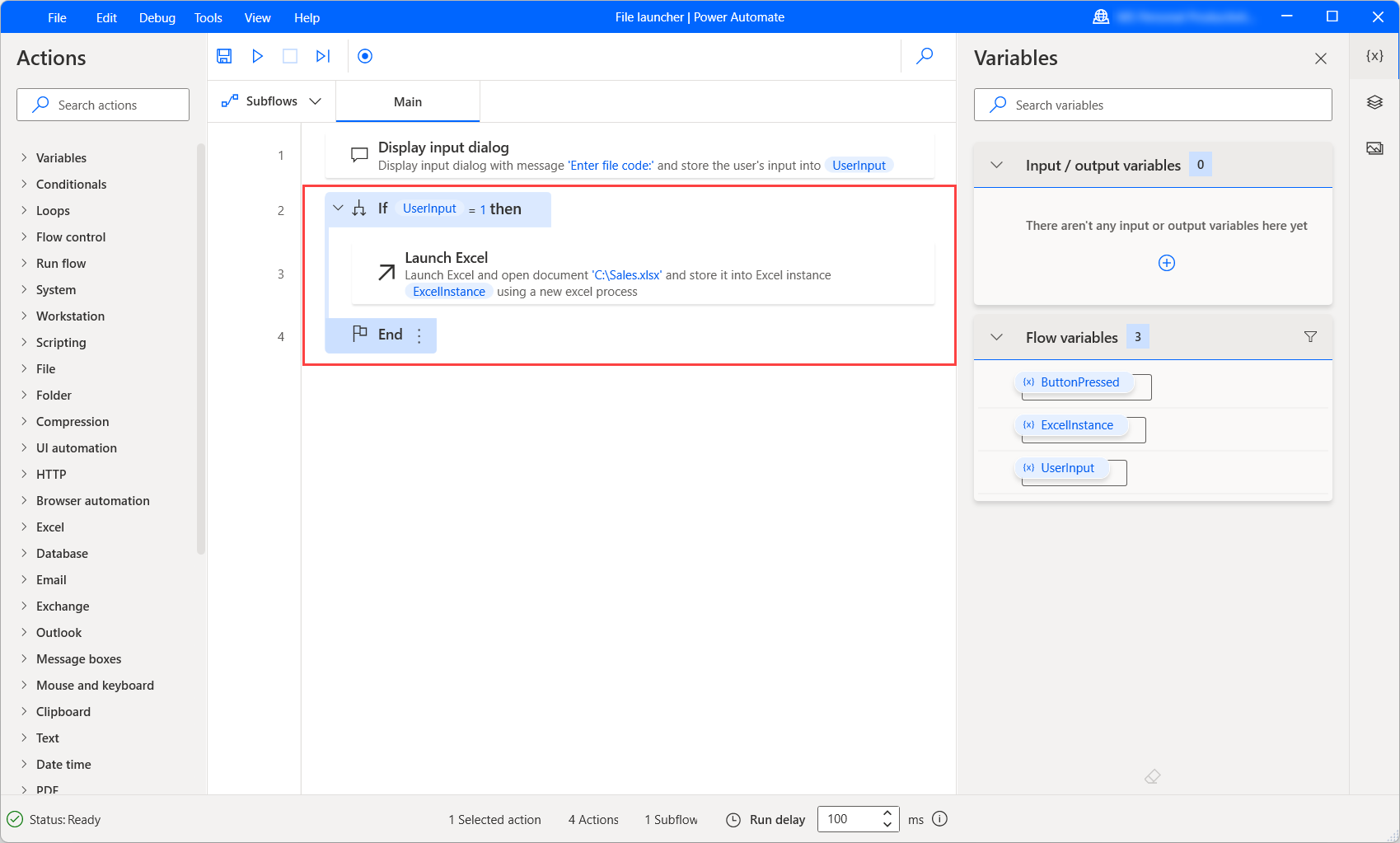Switch to the Main subflow tab
The height and width of the screenshot is (843, 1400).
[x=407, y=101]
